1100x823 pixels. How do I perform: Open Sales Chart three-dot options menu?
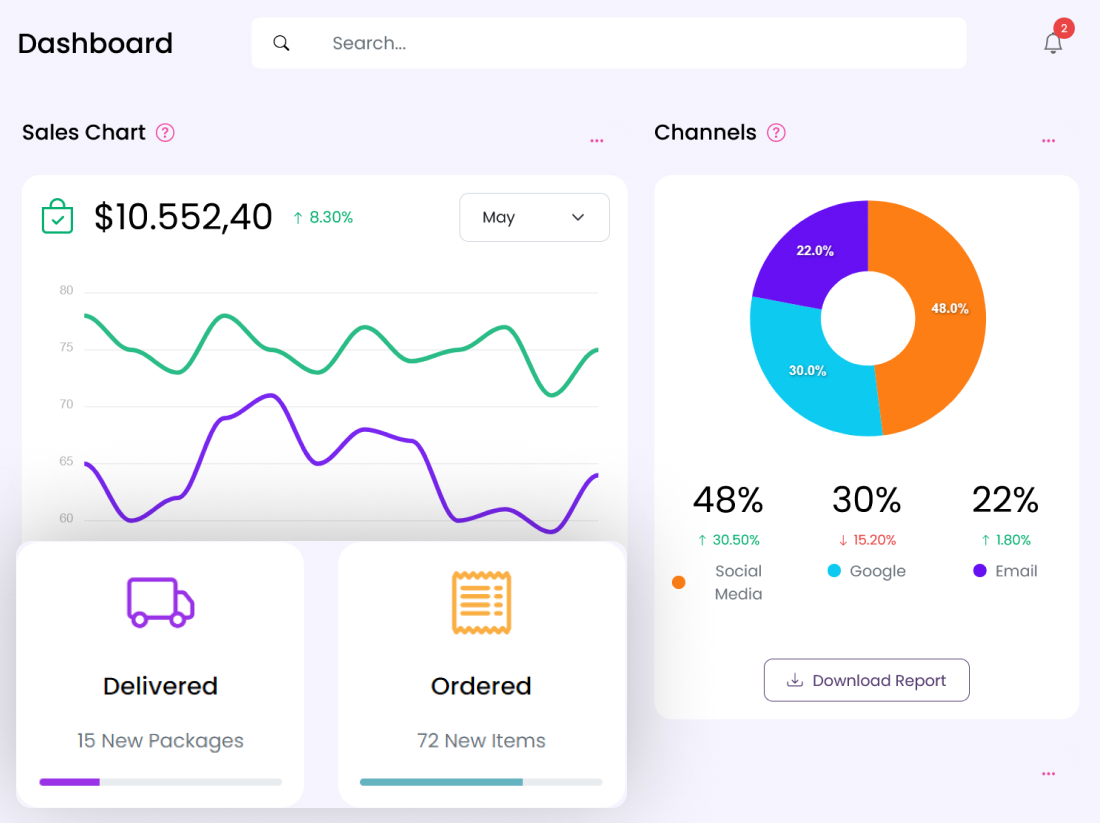597,141
